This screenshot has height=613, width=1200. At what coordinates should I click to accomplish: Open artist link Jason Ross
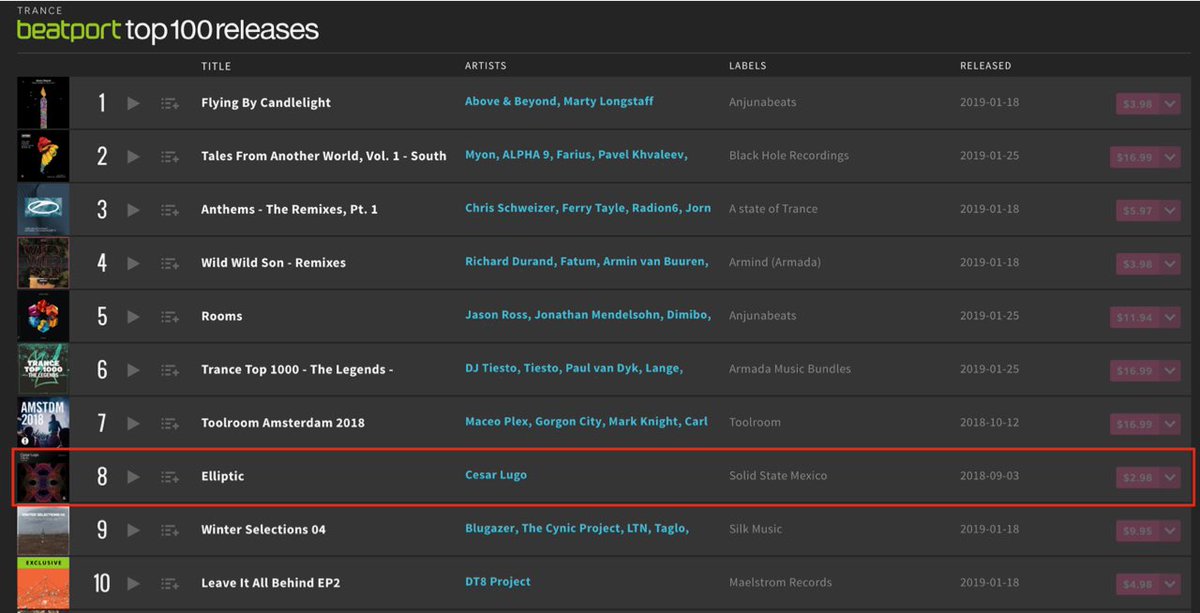tap(497, 315)
